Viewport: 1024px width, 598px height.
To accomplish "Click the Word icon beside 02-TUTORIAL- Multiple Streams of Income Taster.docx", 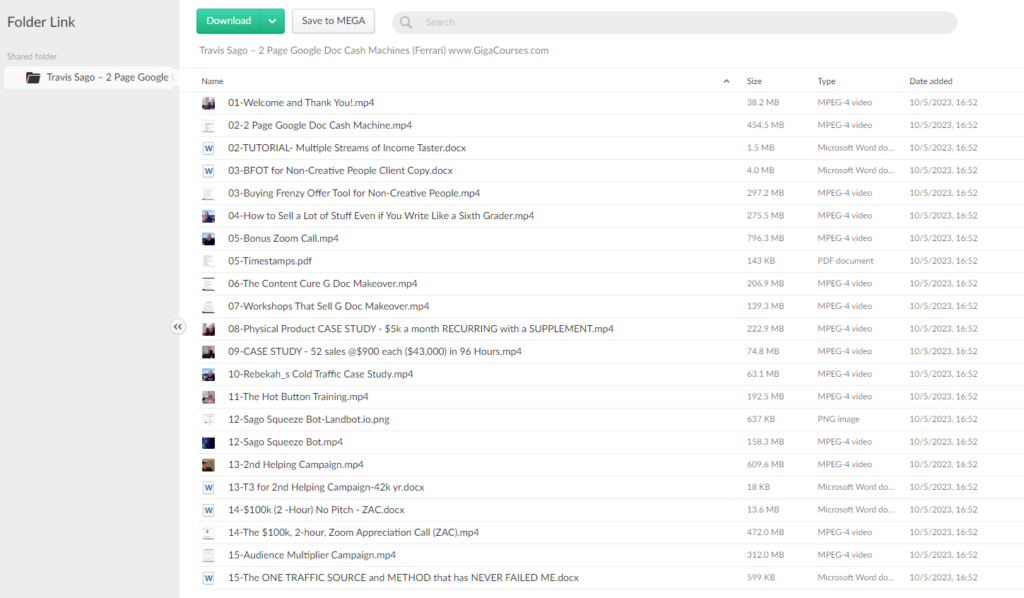I will 209,147.
